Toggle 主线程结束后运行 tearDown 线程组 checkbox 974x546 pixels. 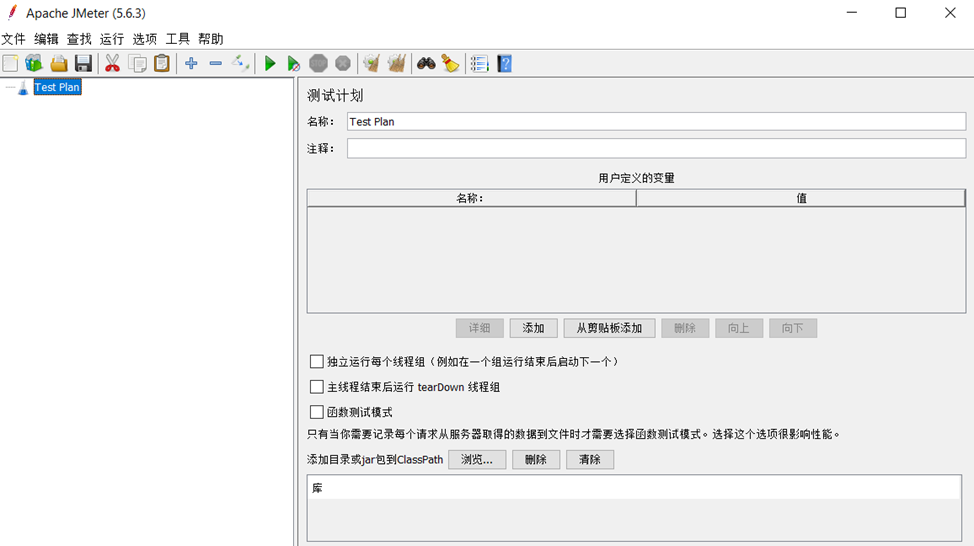point(316,387)
